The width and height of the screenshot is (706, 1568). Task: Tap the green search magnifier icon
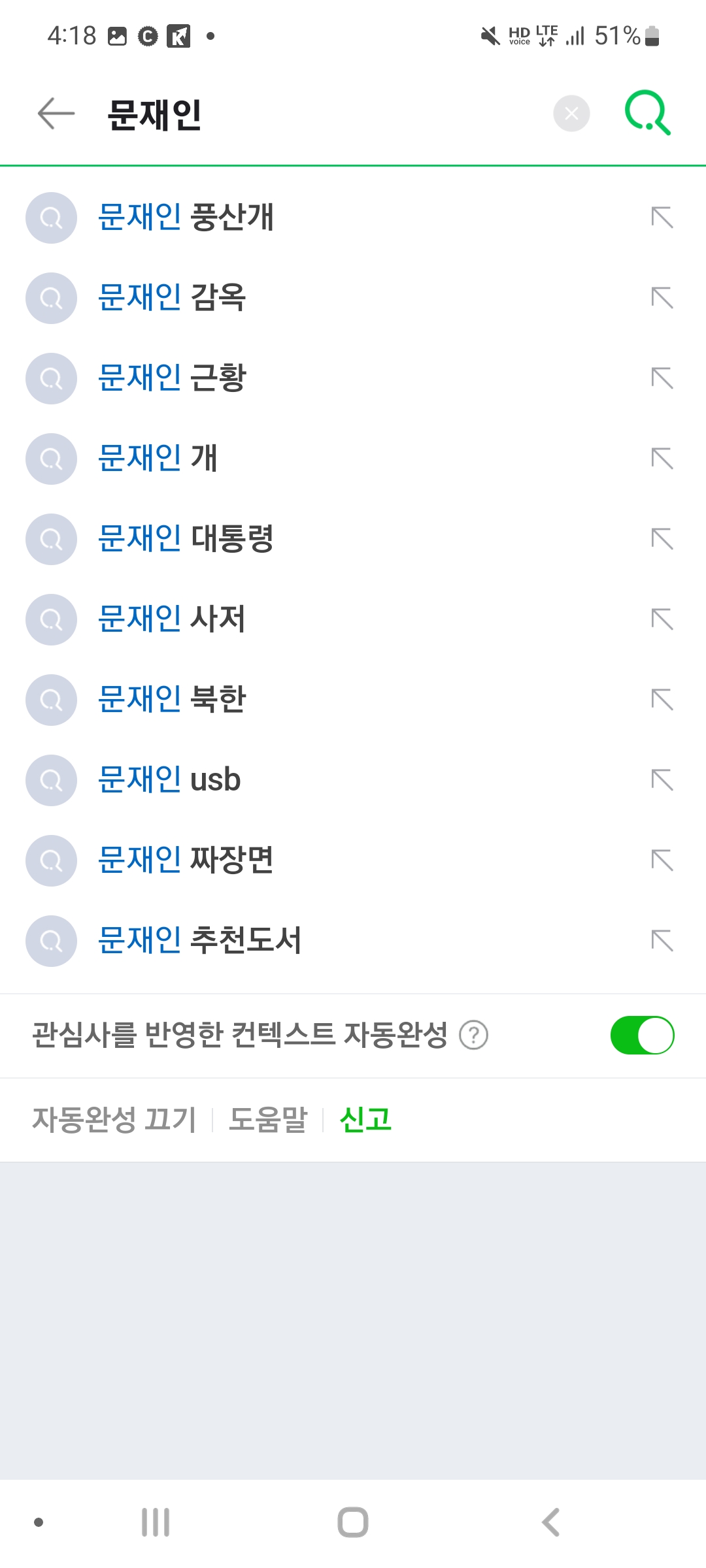(x=647, y=113)
